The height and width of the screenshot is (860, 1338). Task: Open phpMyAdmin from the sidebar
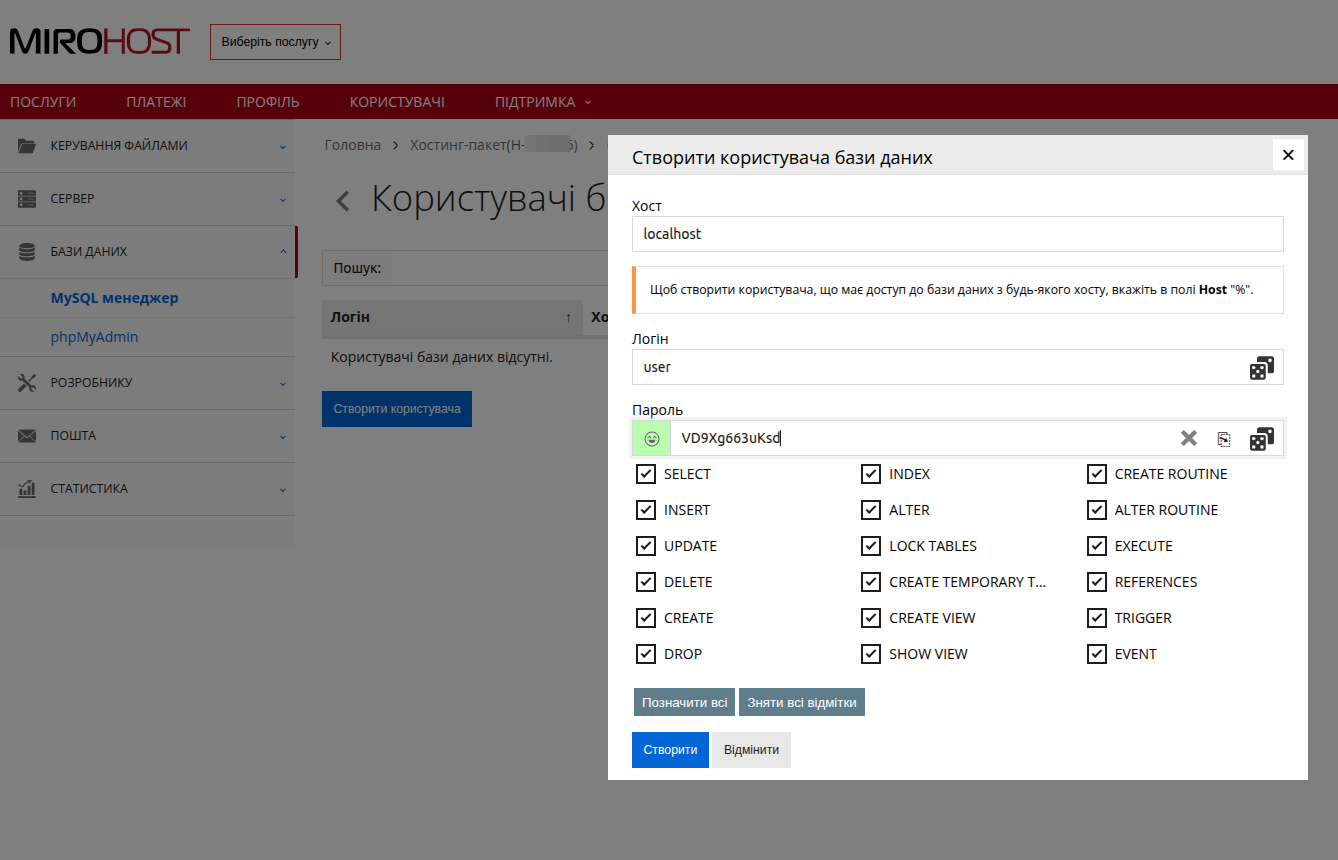(94, 337)
